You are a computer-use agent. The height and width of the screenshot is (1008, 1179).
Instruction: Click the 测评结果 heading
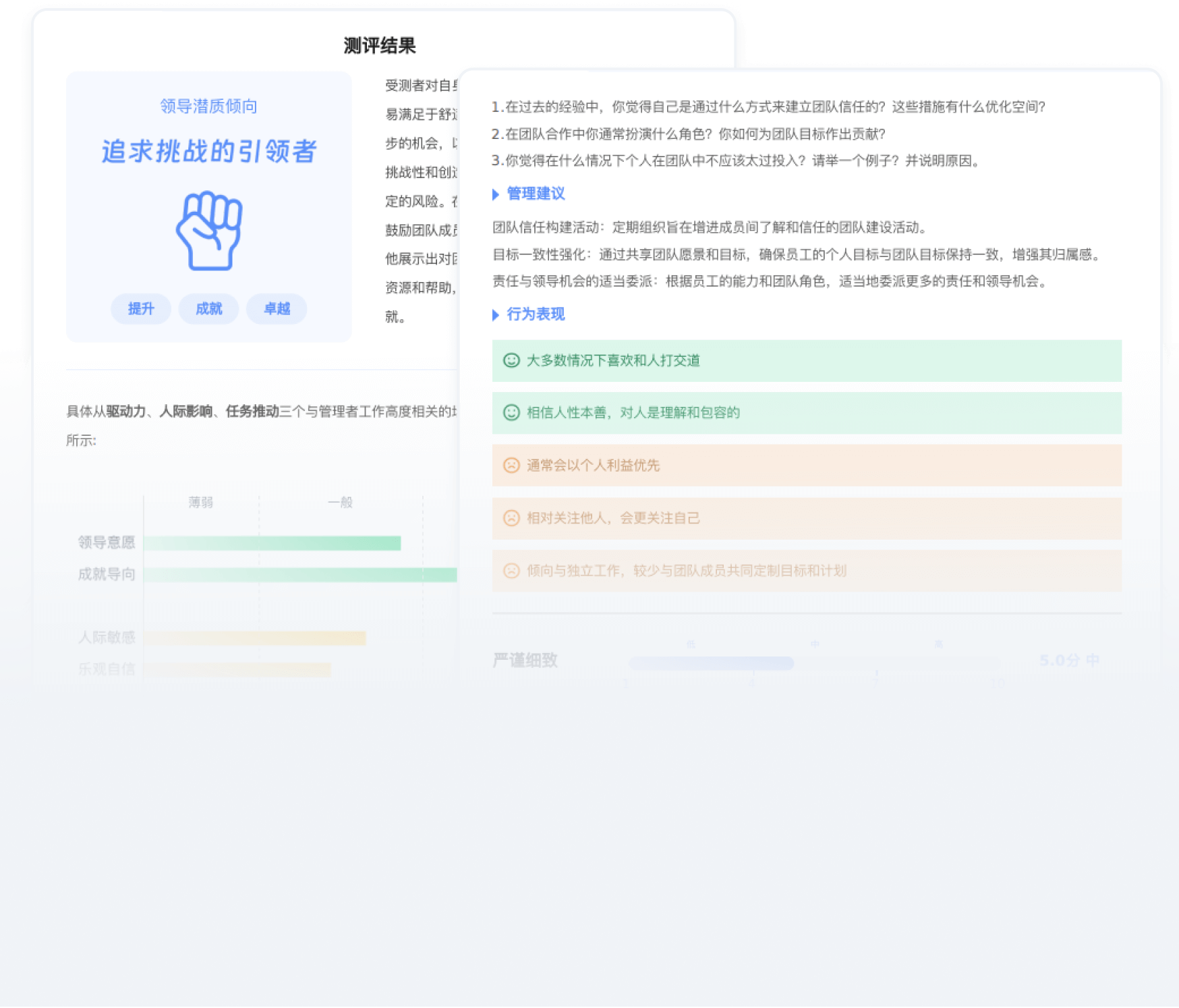tap(380, 46)
